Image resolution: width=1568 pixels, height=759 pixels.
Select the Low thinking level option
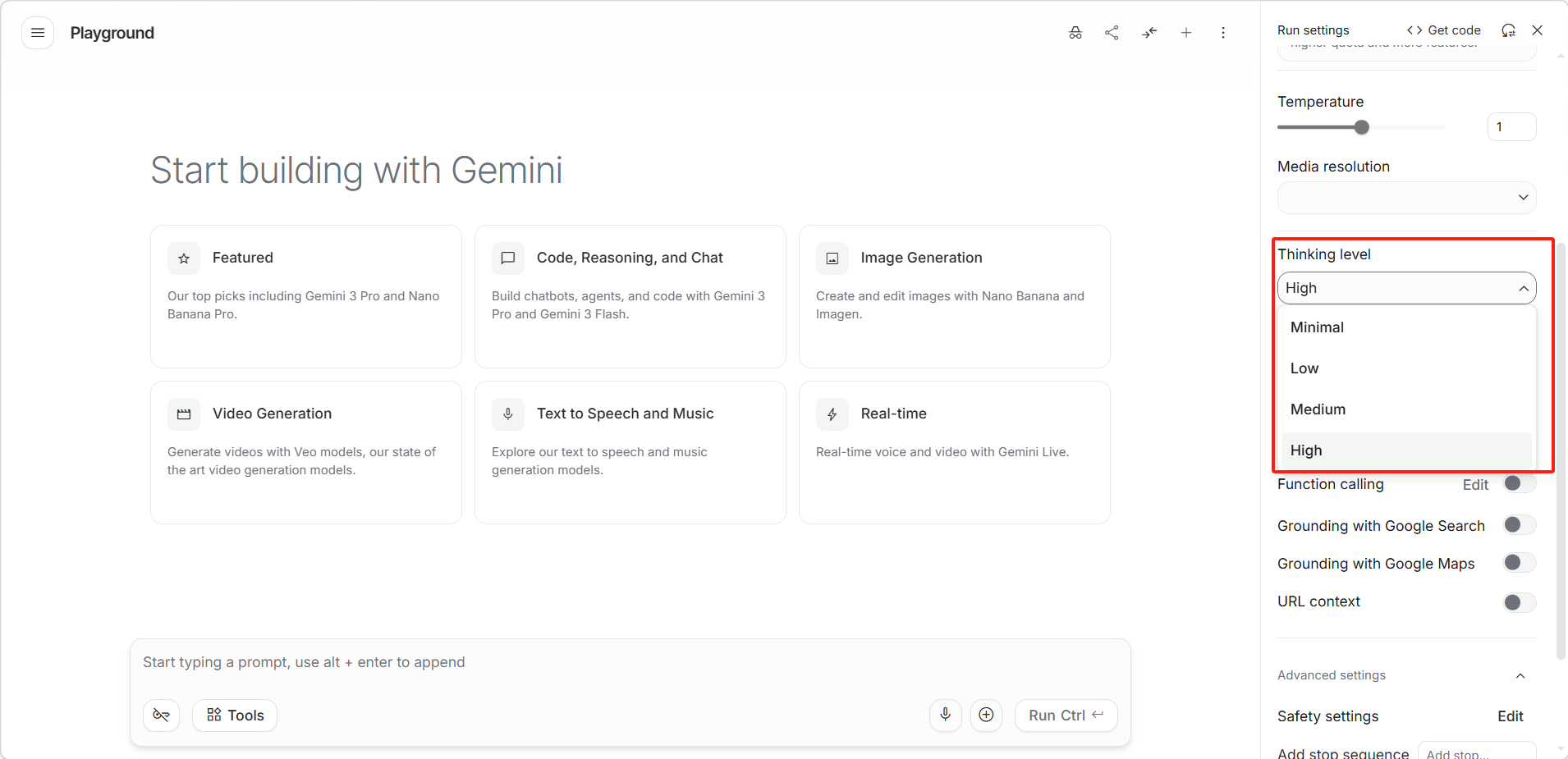[x=1407, y=368]
